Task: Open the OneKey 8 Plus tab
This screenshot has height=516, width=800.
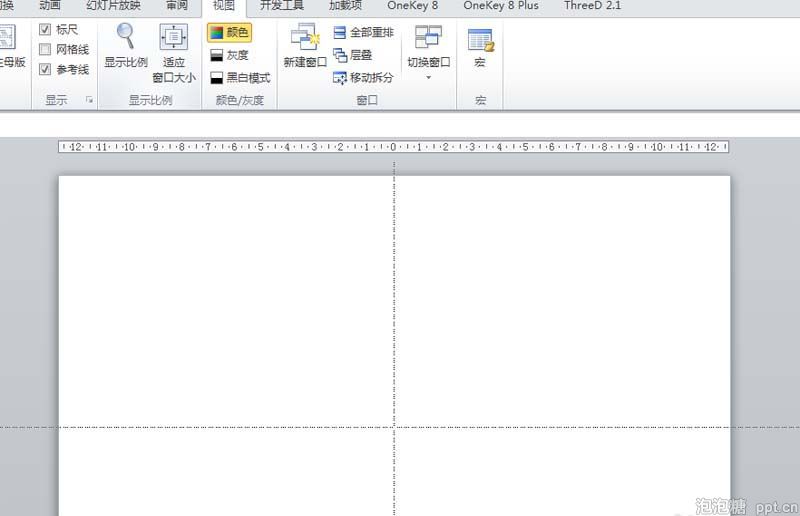Action: pos(500,6)
